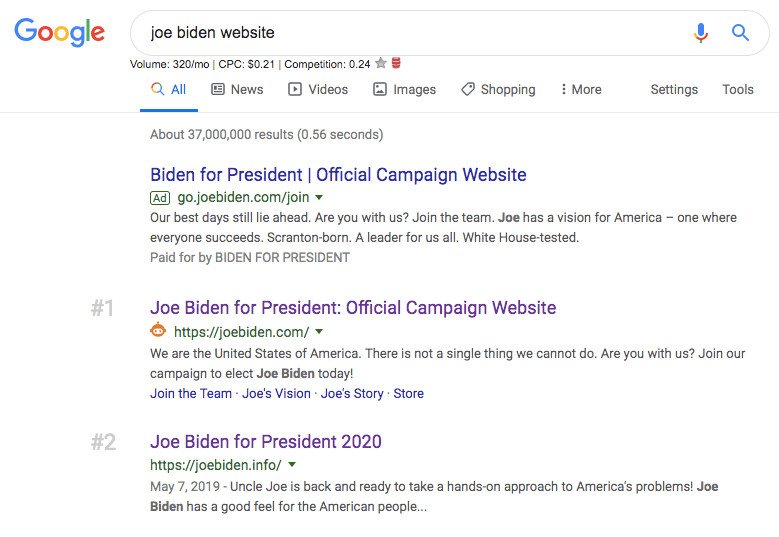The width and height of the screenshot is (779, 537).
Task: Expand the dropdown arrow after https://joebiden.info/
Action: coord(292,465)
